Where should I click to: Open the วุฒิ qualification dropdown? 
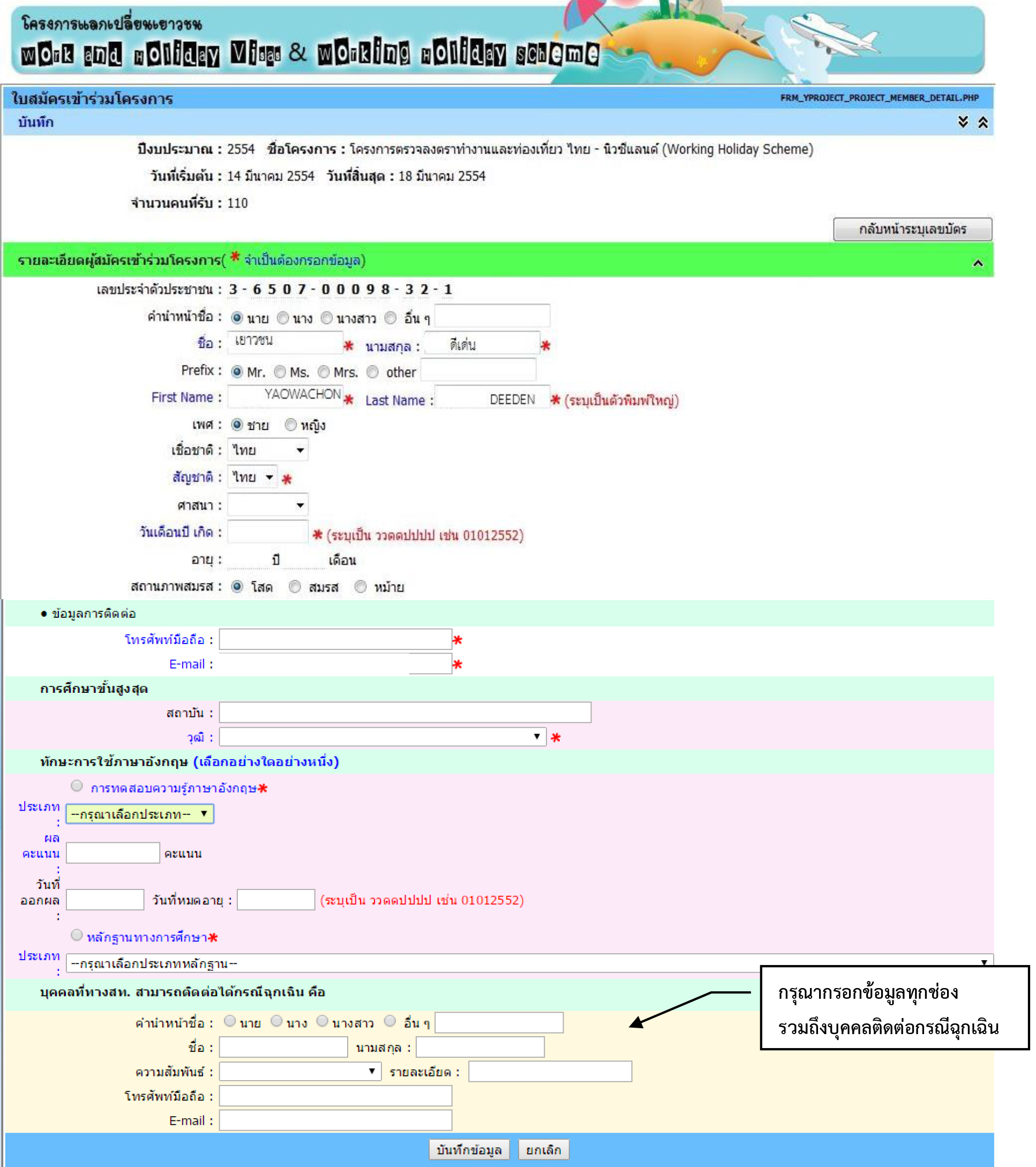(x=382, y=737)
